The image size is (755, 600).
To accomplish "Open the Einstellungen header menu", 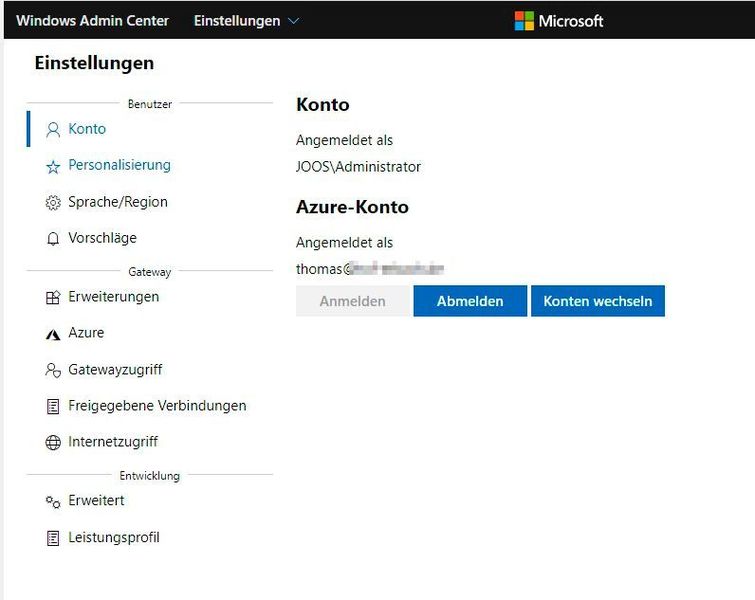I will (x=246, y=21).
